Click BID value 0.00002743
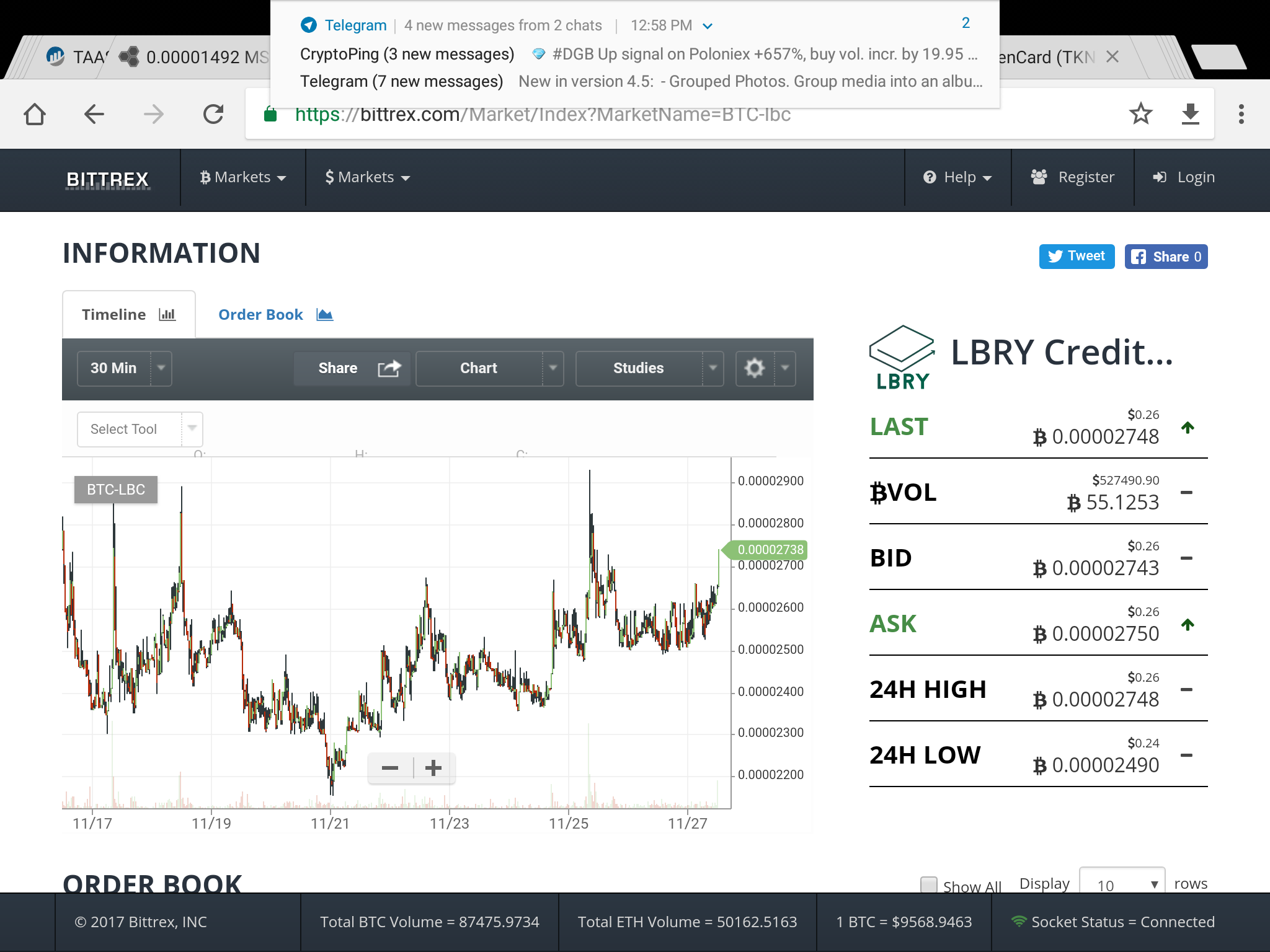The height and width of the screenshot is (952, 1270). [x=1096, y=568]
